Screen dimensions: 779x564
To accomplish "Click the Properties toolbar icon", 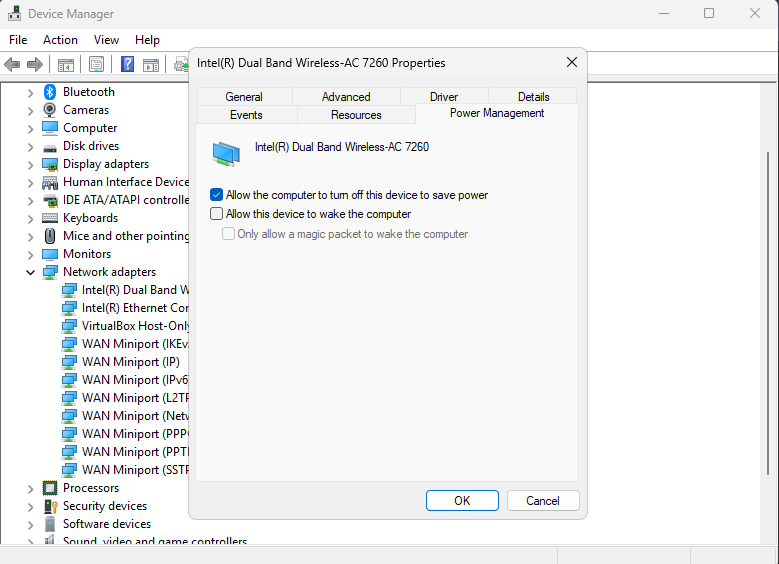I will (96, 65).
